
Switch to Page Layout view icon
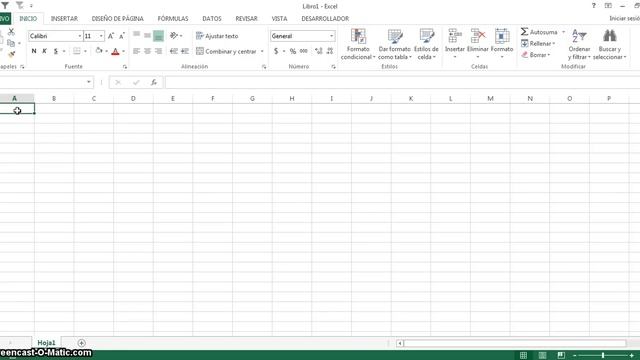[542, 355]
